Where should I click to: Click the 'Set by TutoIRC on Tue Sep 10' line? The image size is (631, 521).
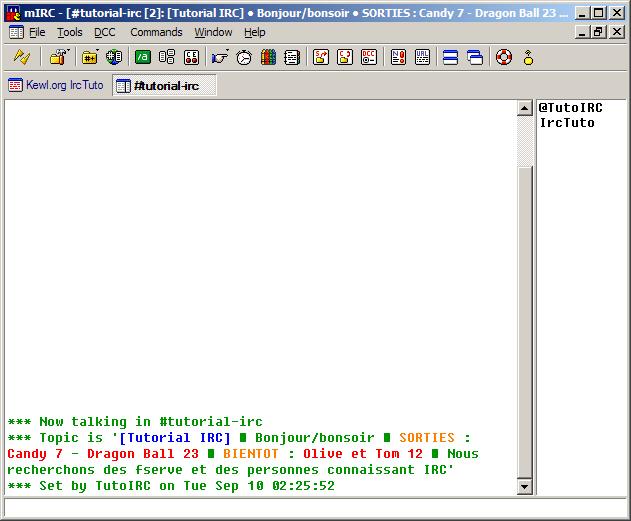171,486
